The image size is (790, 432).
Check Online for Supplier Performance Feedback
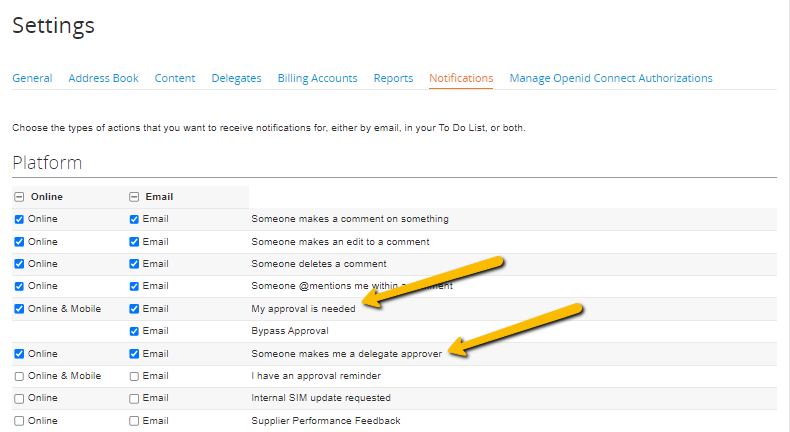tap(19, 421)
